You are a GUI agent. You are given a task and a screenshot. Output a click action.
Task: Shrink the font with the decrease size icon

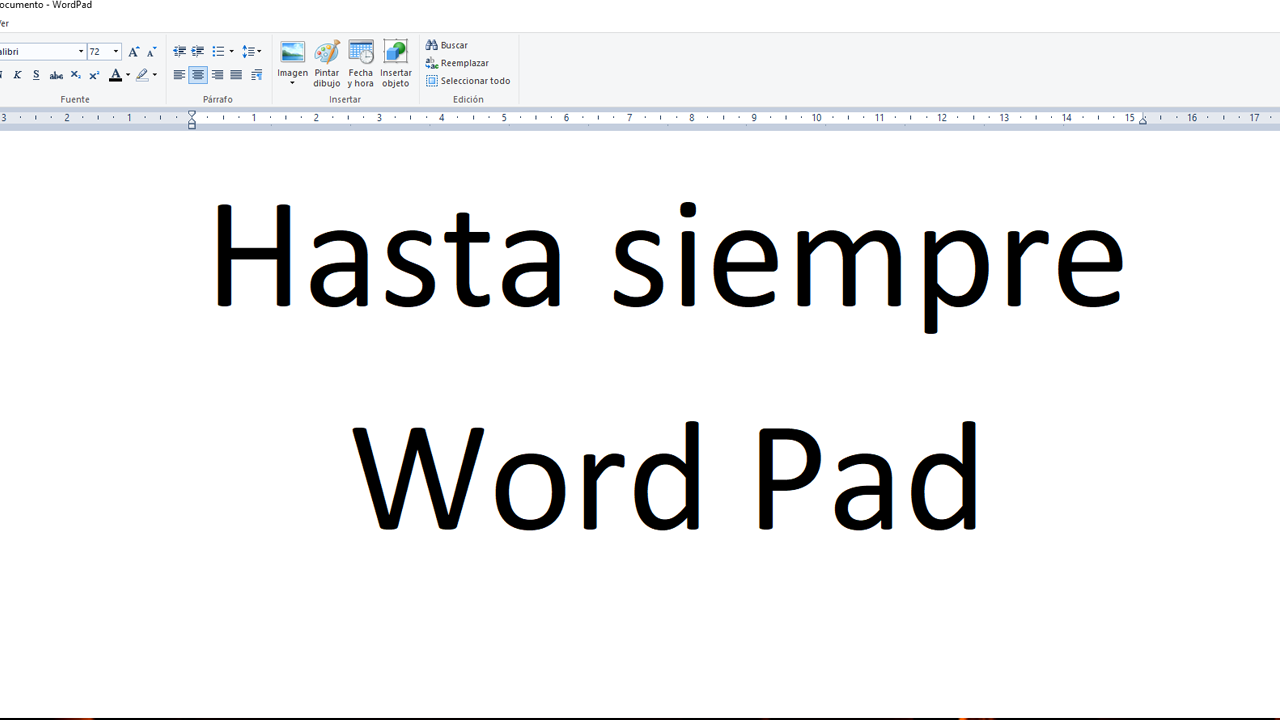click(151, 52)
